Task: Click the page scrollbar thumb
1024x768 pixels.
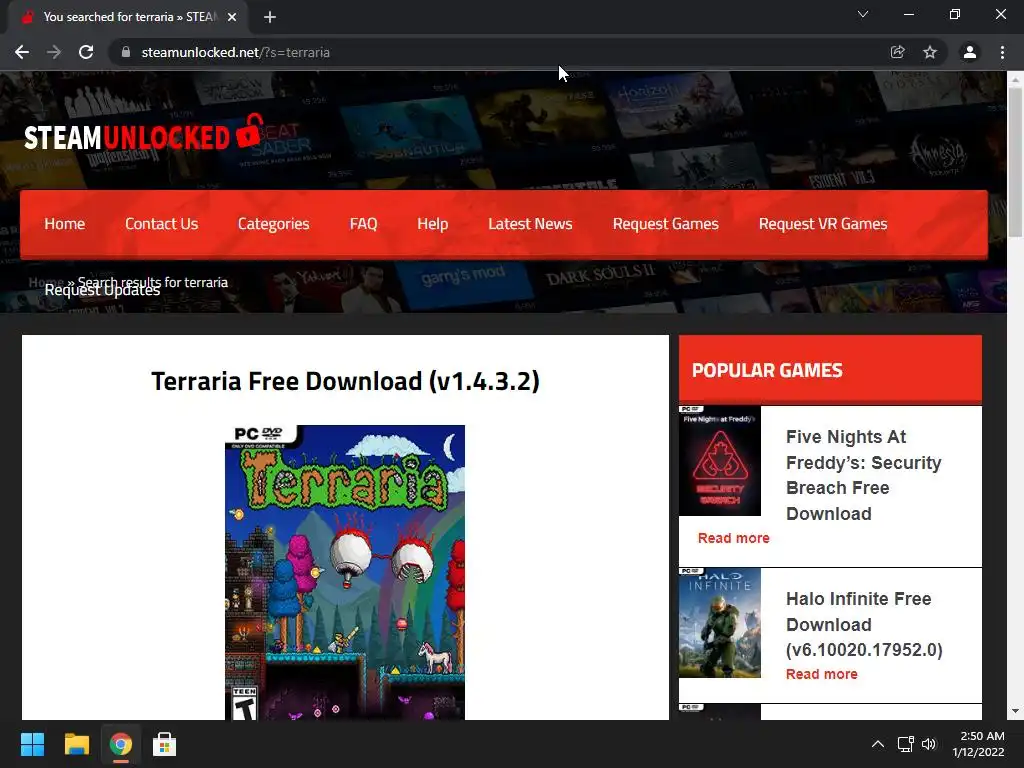Action: [1015, 162]
